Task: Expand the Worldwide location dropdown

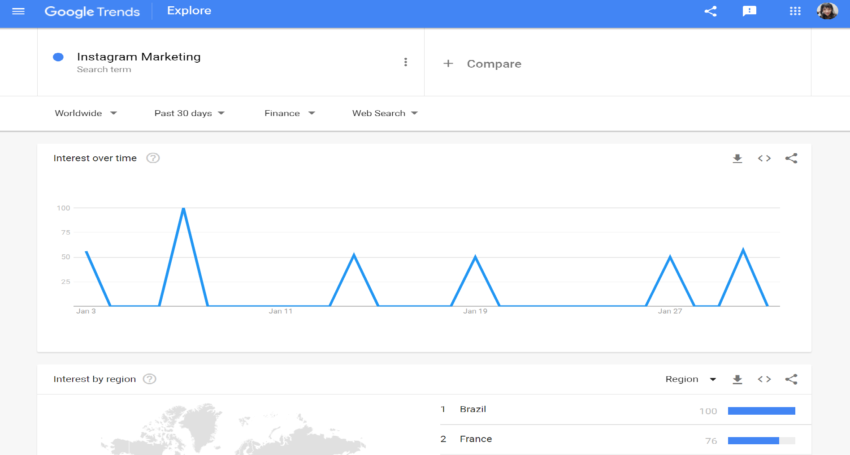Action: [85, 113]
